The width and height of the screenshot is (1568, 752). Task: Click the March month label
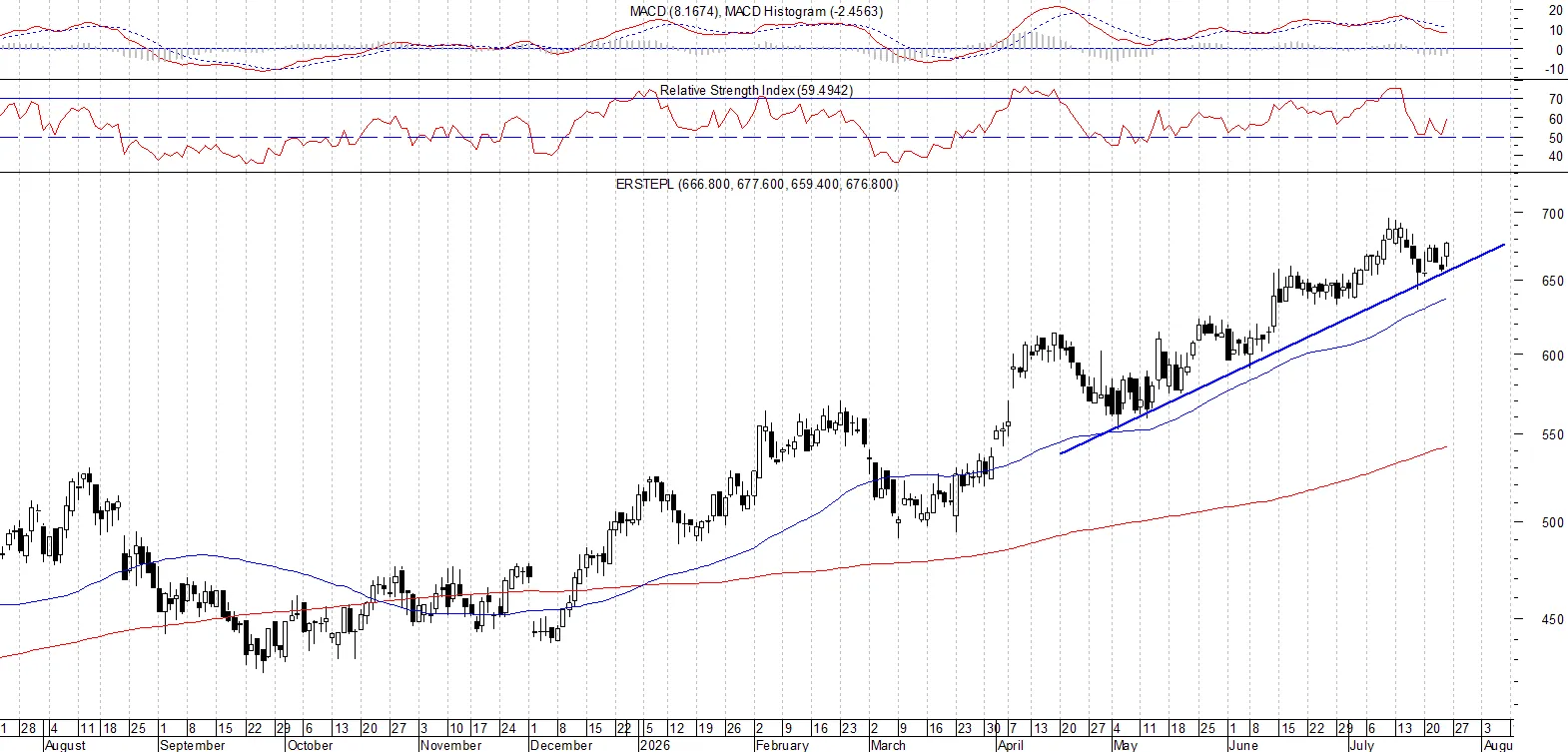(x=888, y=745)
